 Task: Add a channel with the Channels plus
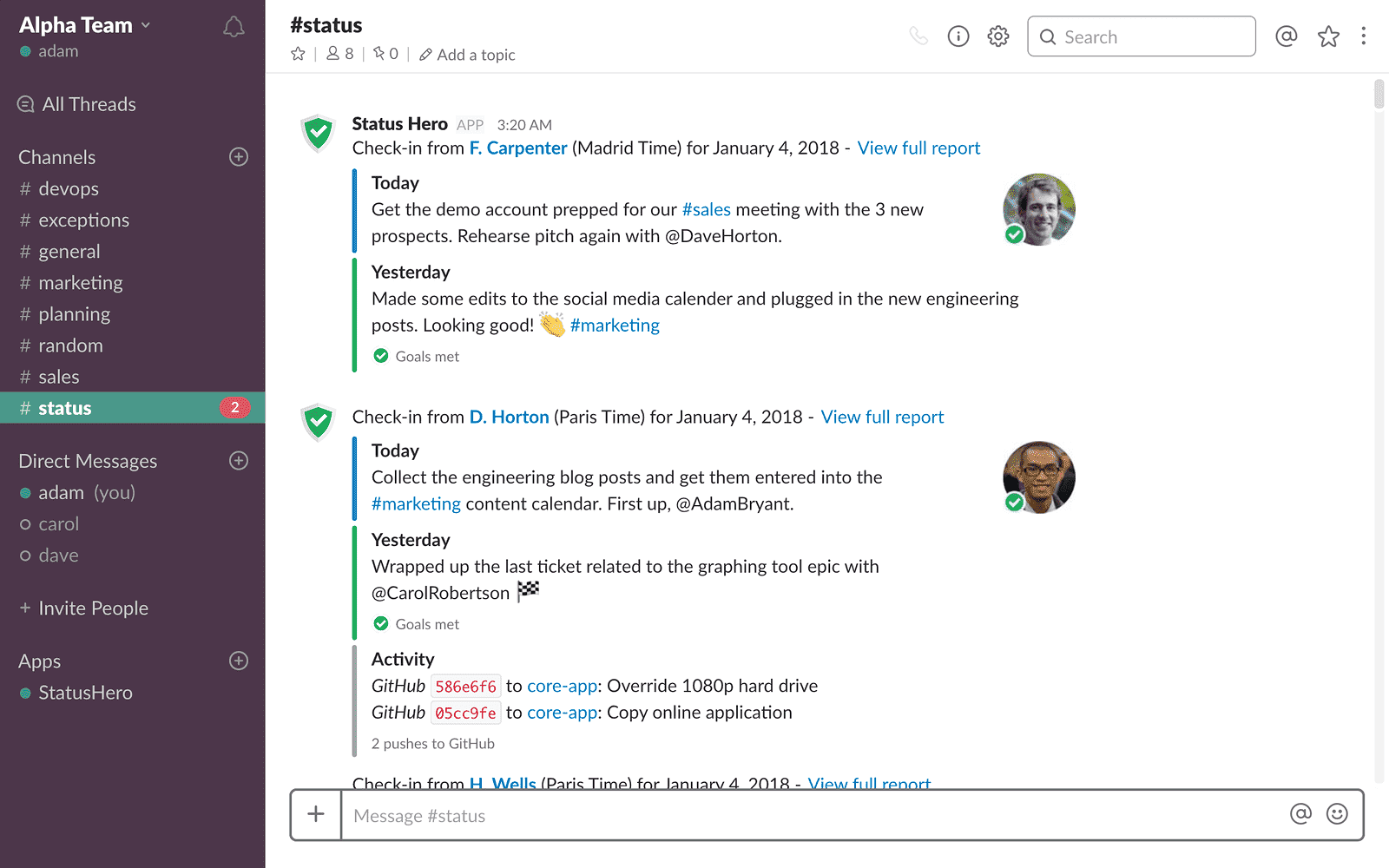[x=238, y=156]
